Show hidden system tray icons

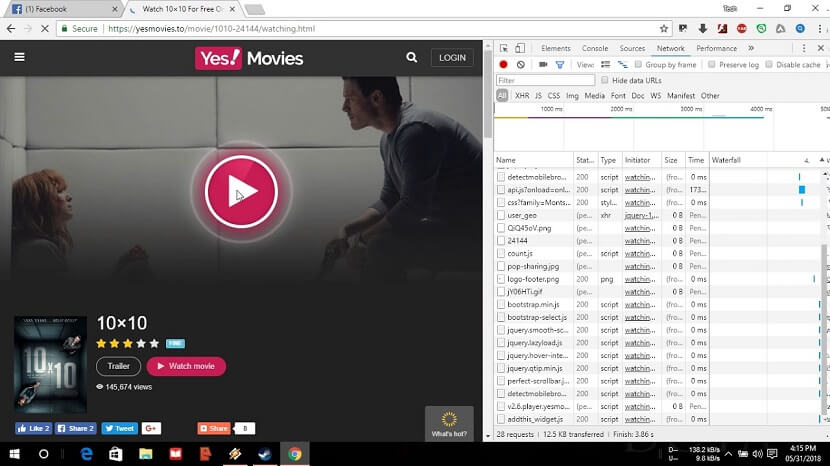(x=728, y=454)
